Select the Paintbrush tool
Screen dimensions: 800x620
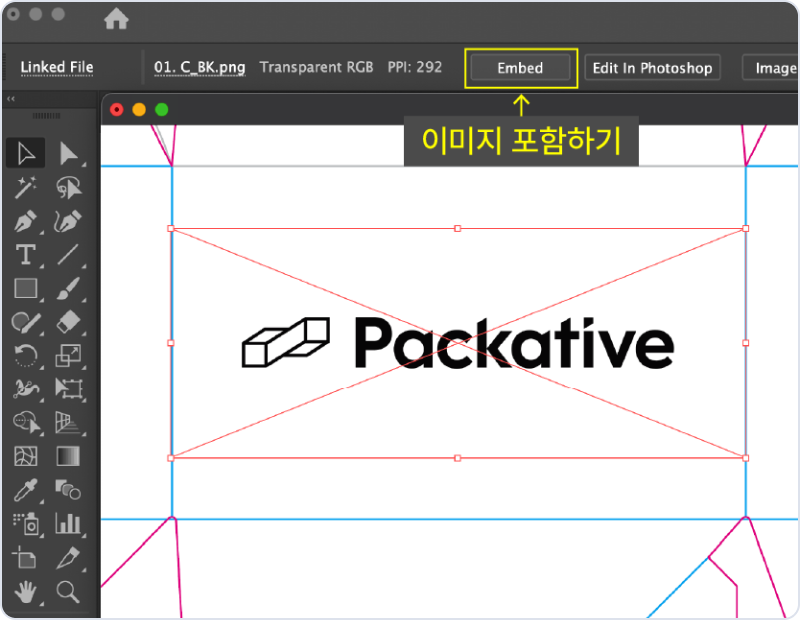tap(68, 288)
